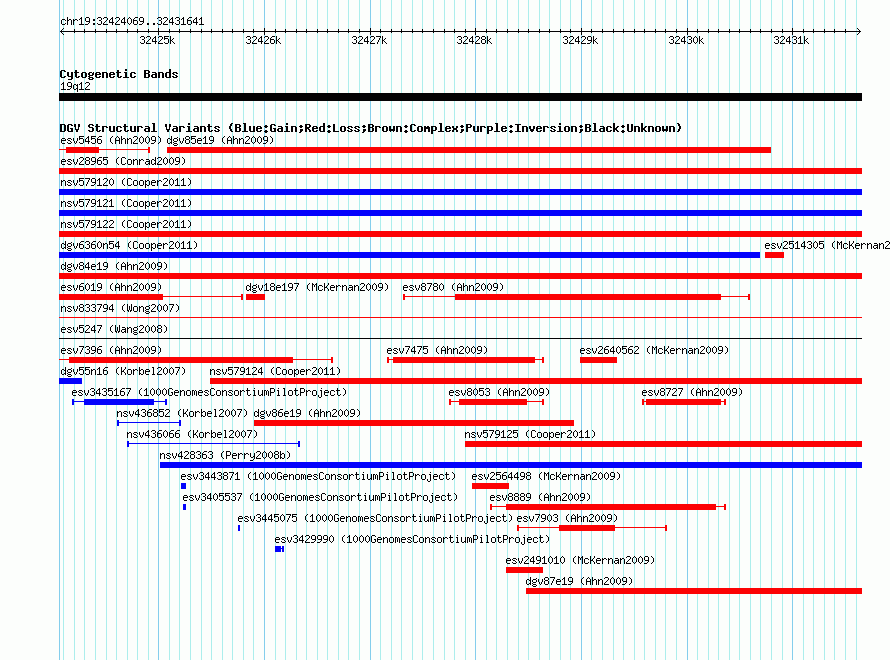This screenshot has height=660, width=890.
Task: Click the esv3435167 1000Genomes label
Action: click(209, 392)
